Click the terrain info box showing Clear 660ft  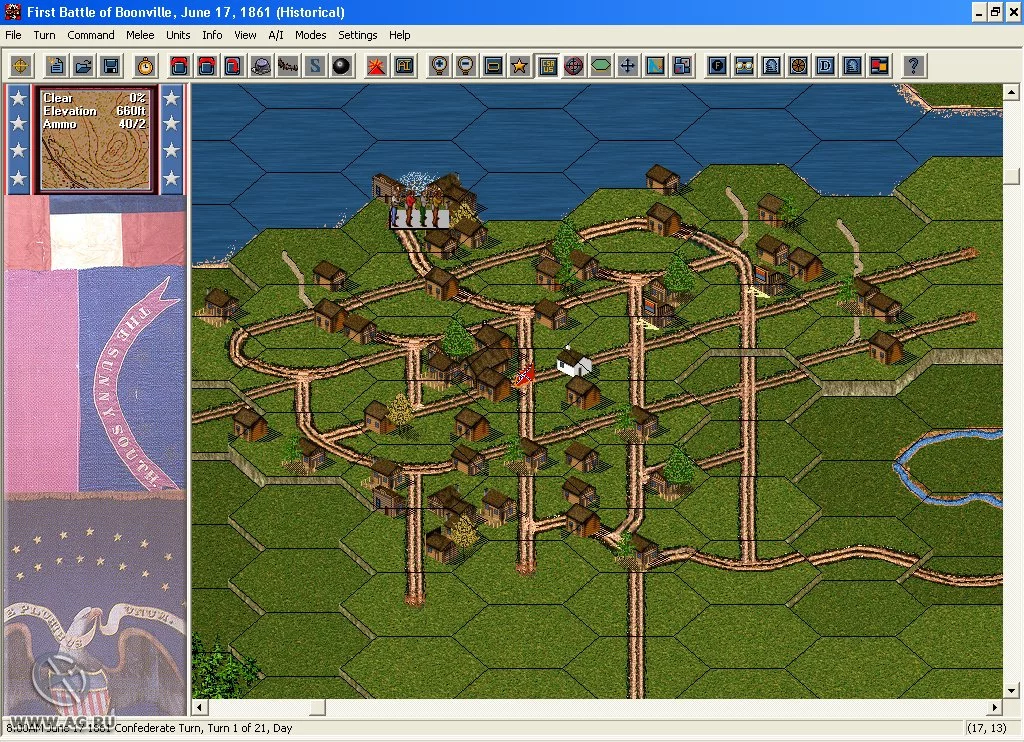coord(95,139)
